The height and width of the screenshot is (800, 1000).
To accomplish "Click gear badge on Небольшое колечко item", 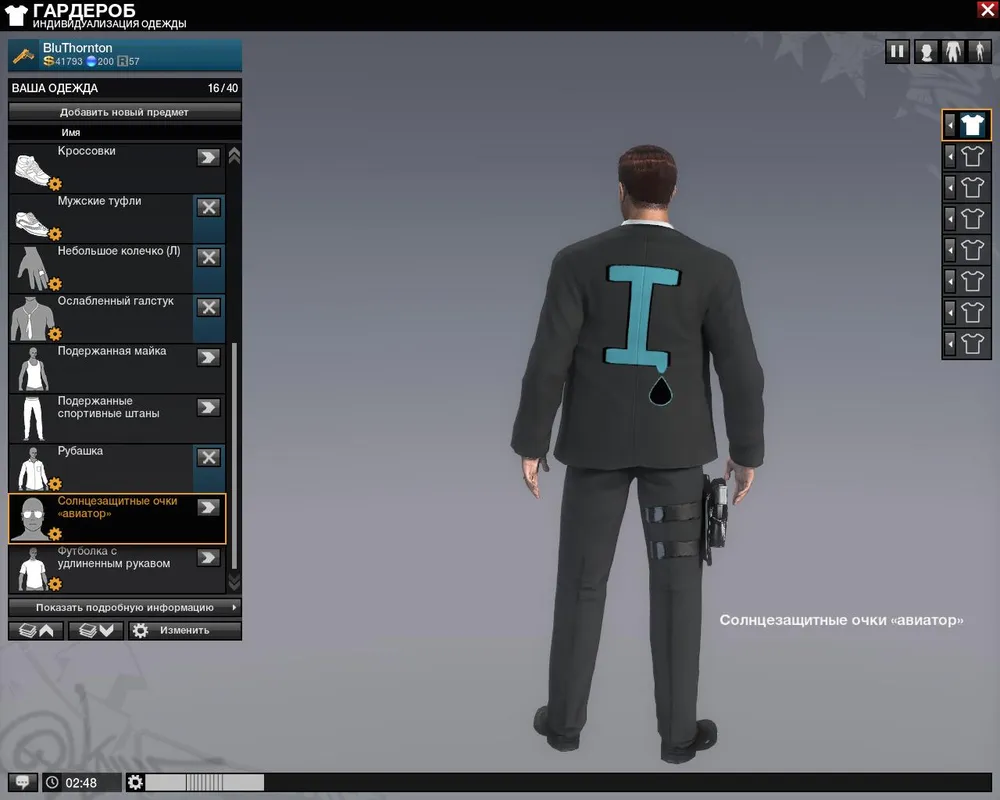I will 55,283.
